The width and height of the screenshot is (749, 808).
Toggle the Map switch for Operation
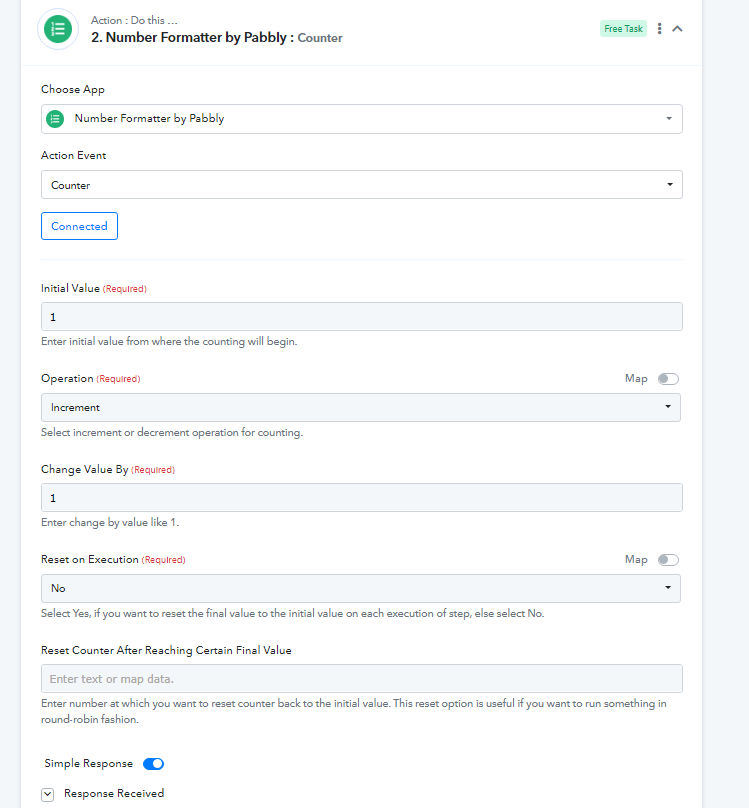tap(668, 379)
